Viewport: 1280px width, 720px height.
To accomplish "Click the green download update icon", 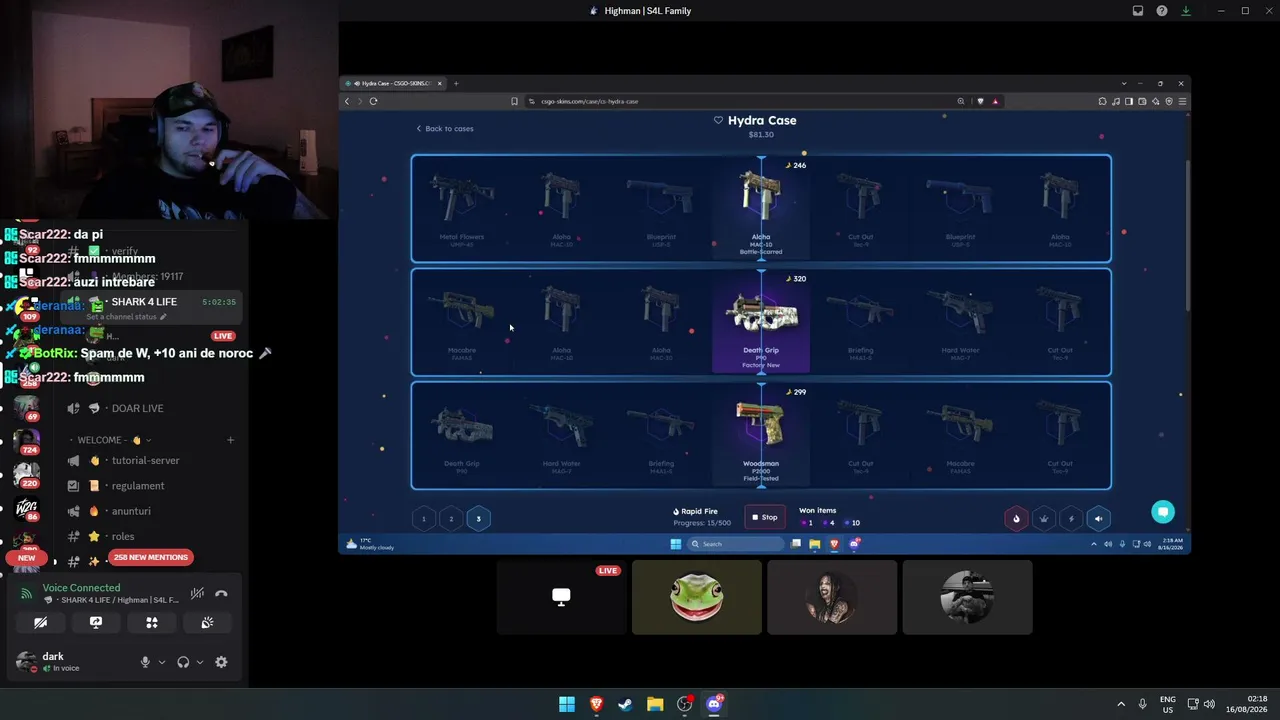I will 1186,11.
